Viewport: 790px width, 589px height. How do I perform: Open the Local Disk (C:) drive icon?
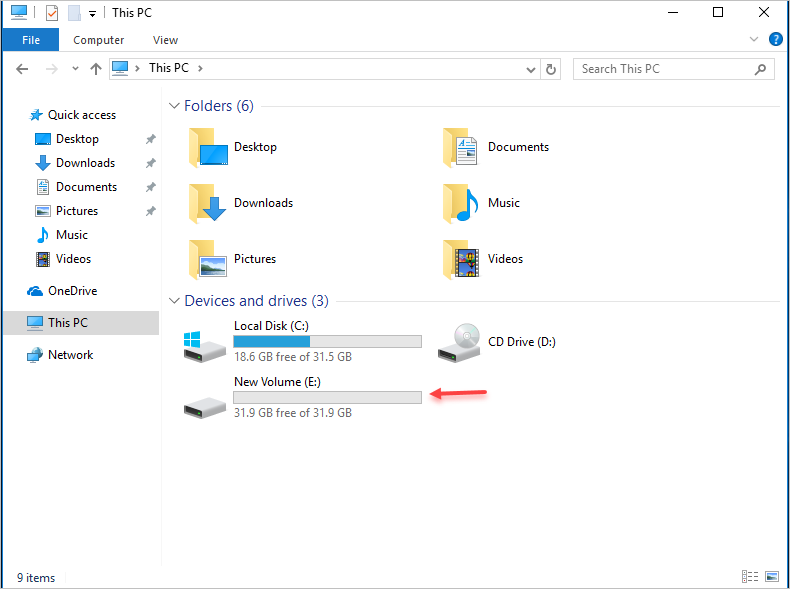coord(205,342)
